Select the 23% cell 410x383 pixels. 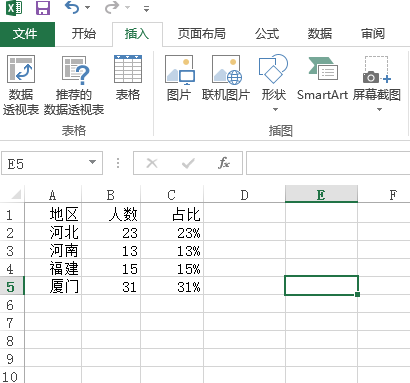pos(172,232)
